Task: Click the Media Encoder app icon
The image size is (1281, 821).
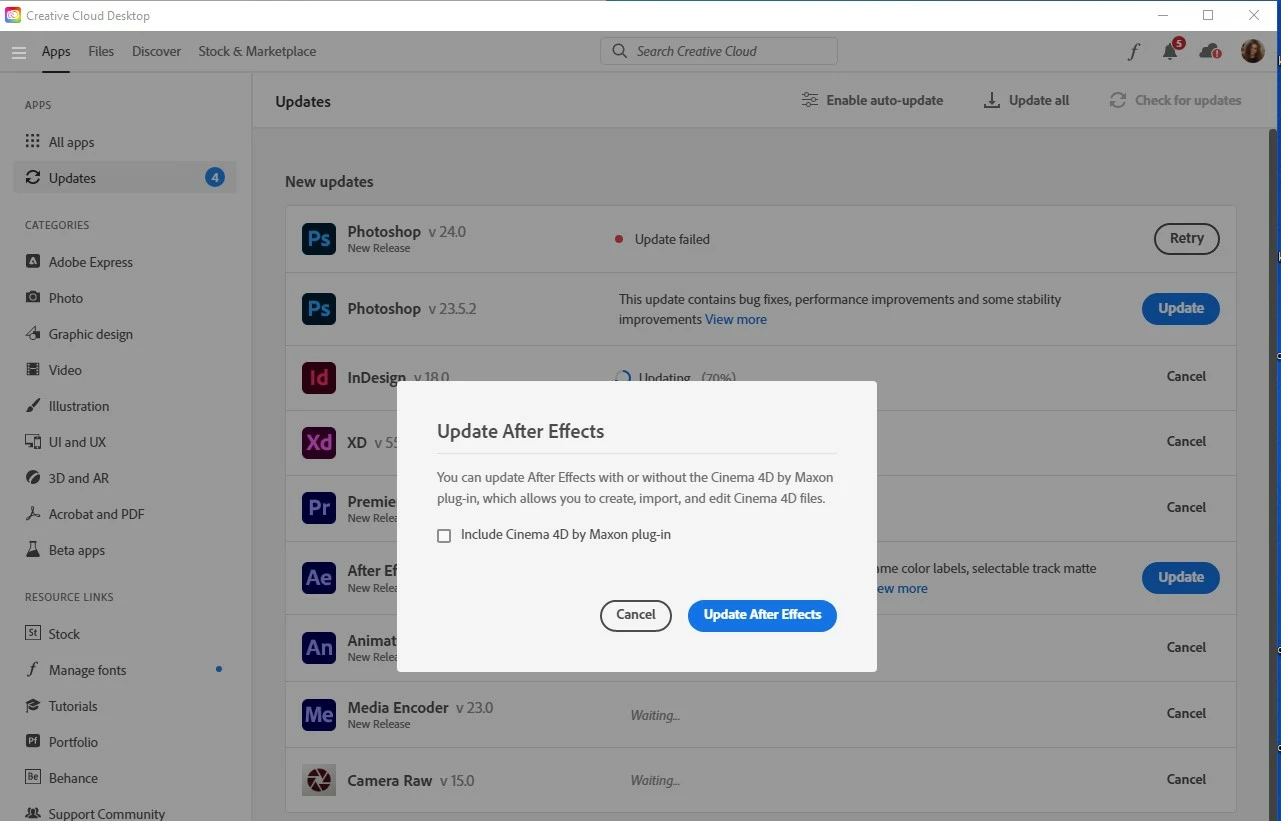Action: click(x=319, y=714)
